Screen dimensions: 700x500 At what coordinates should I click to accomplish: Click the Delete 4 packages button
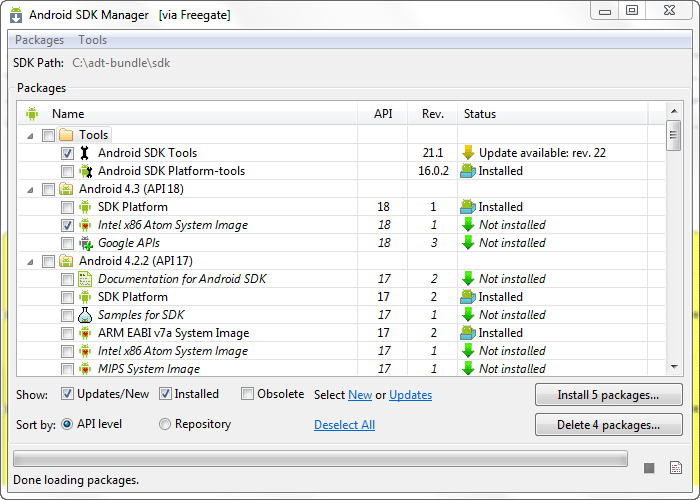pos(608,425)
